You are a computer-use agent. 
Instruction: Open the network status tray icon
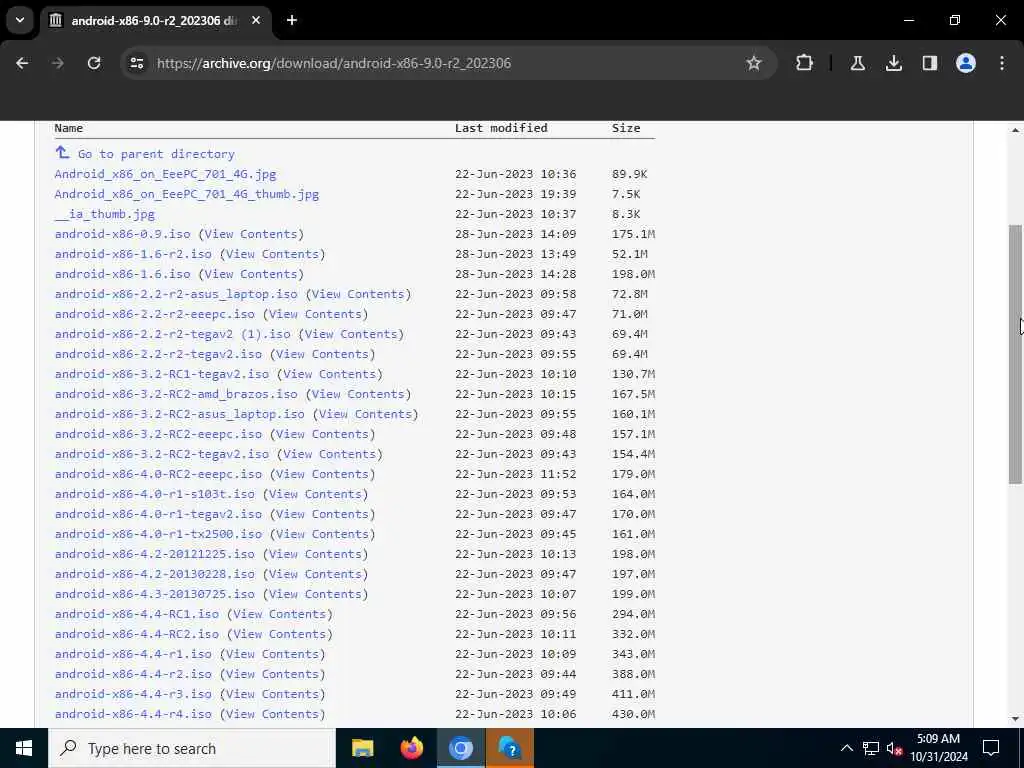pyautogui.click(x=871, y=748)
